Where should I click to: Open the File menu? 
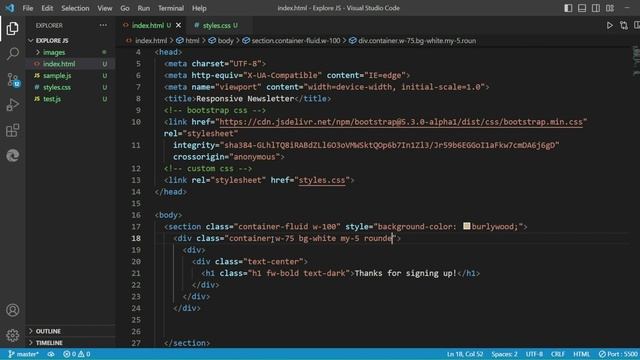(x=28, y=8)
